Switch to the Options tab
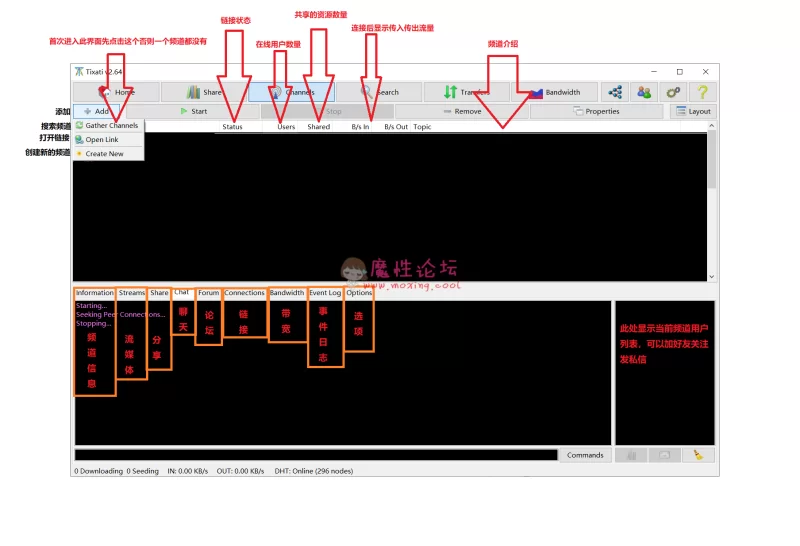Image resolution: width=800 pixels, height=546 pixels. (x=359, y=293)
